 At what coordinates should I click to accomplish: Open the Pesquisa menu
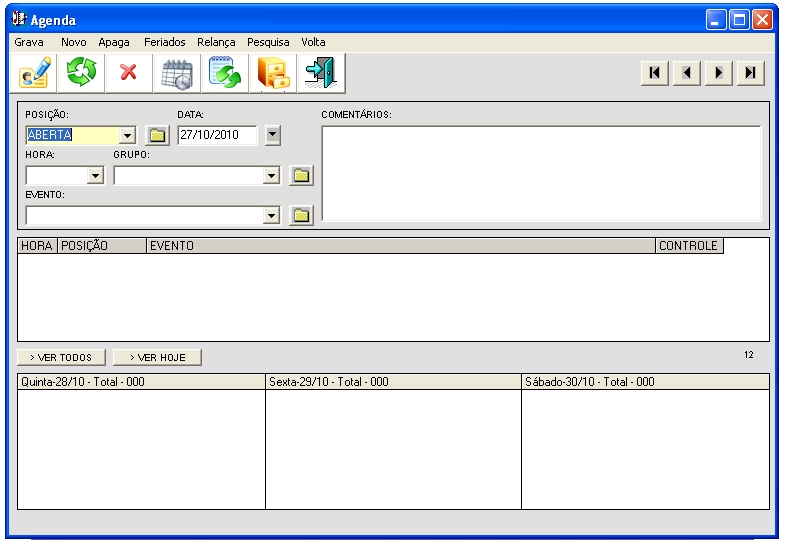click(x=268, y=42)
